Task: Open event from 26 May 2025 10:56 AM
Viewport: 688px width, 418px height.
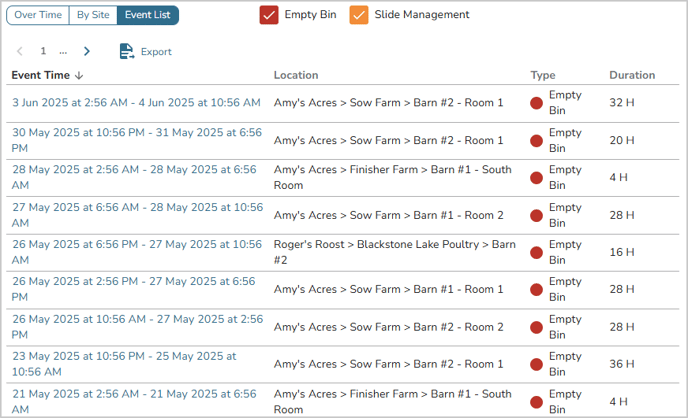Action: point(137,327)
